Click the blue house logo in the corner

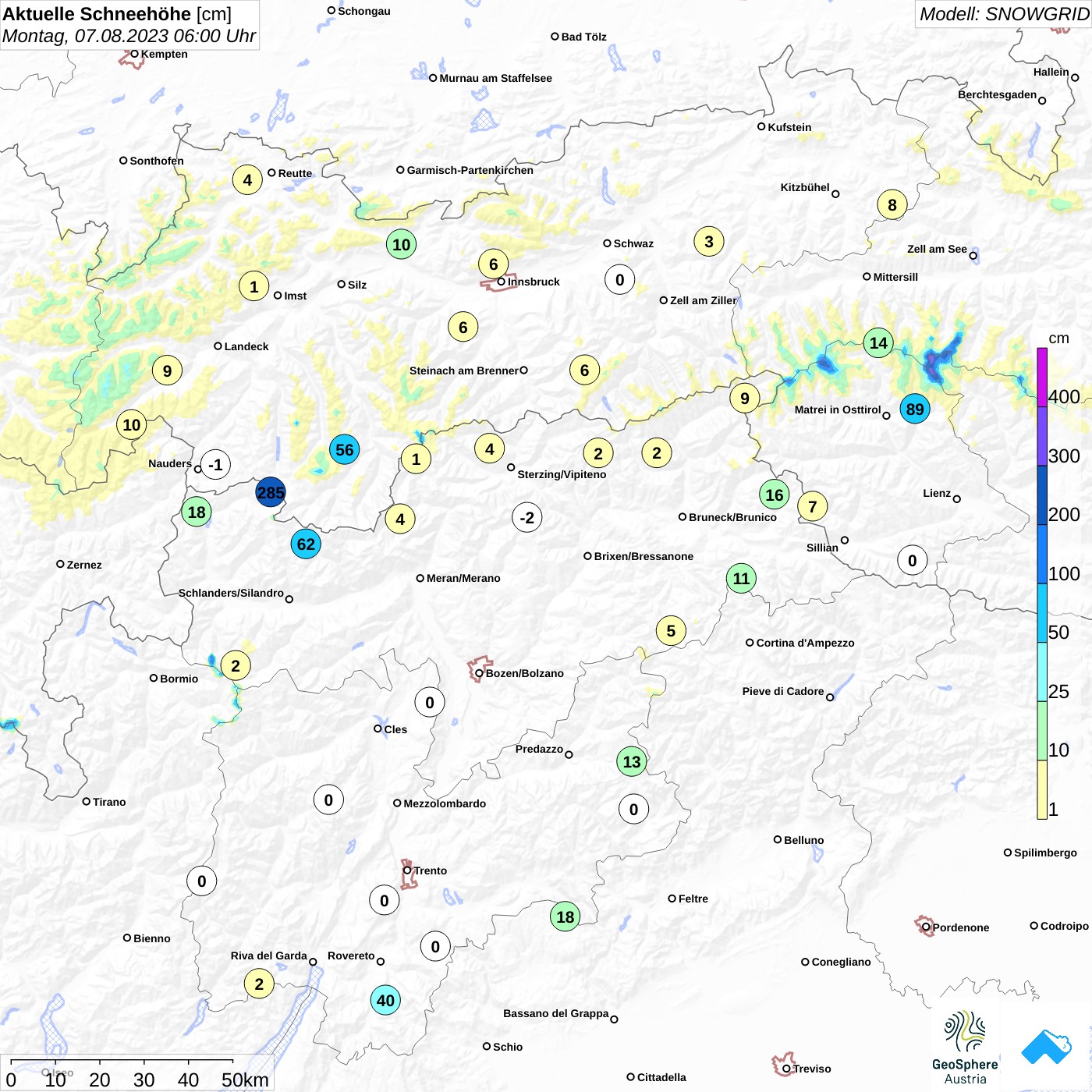[1047, 1047]
